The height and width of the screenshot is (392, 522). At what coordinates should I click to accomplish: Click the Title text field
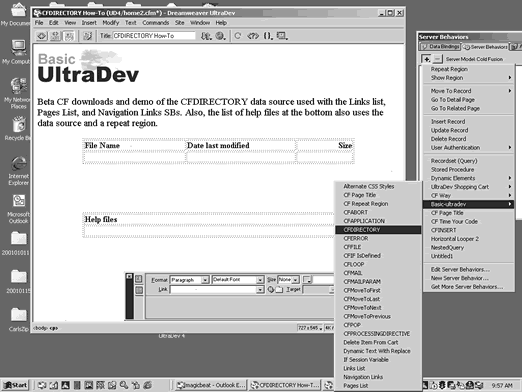[x=154, y=36]
